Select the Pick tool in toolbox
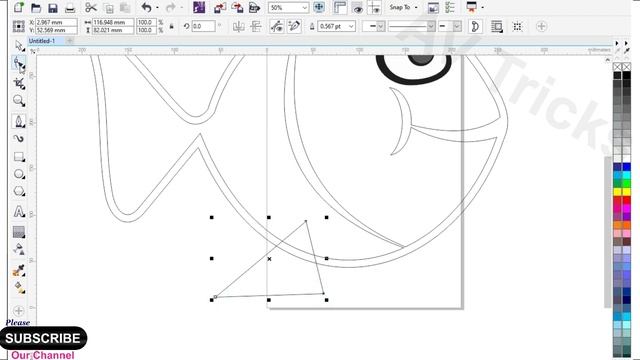 (19, 46)
